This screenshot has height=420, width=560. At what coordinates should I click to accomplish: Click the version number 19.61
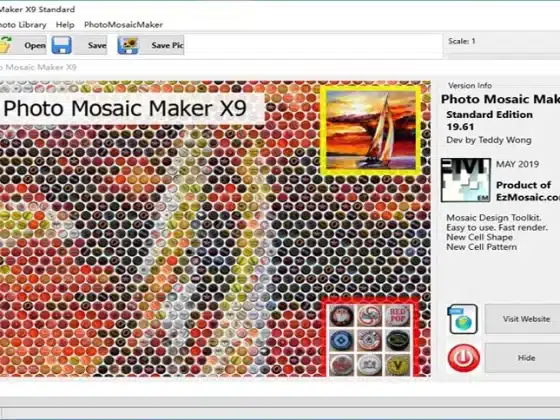pyautogui.click(x=460, y=127)
